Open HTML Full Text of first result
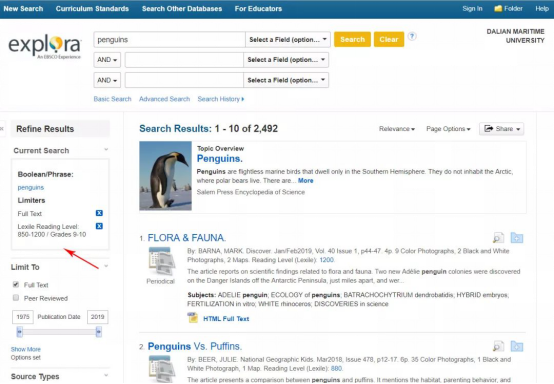The width and height of the screenshot is (554, 384). click(226, 319)
